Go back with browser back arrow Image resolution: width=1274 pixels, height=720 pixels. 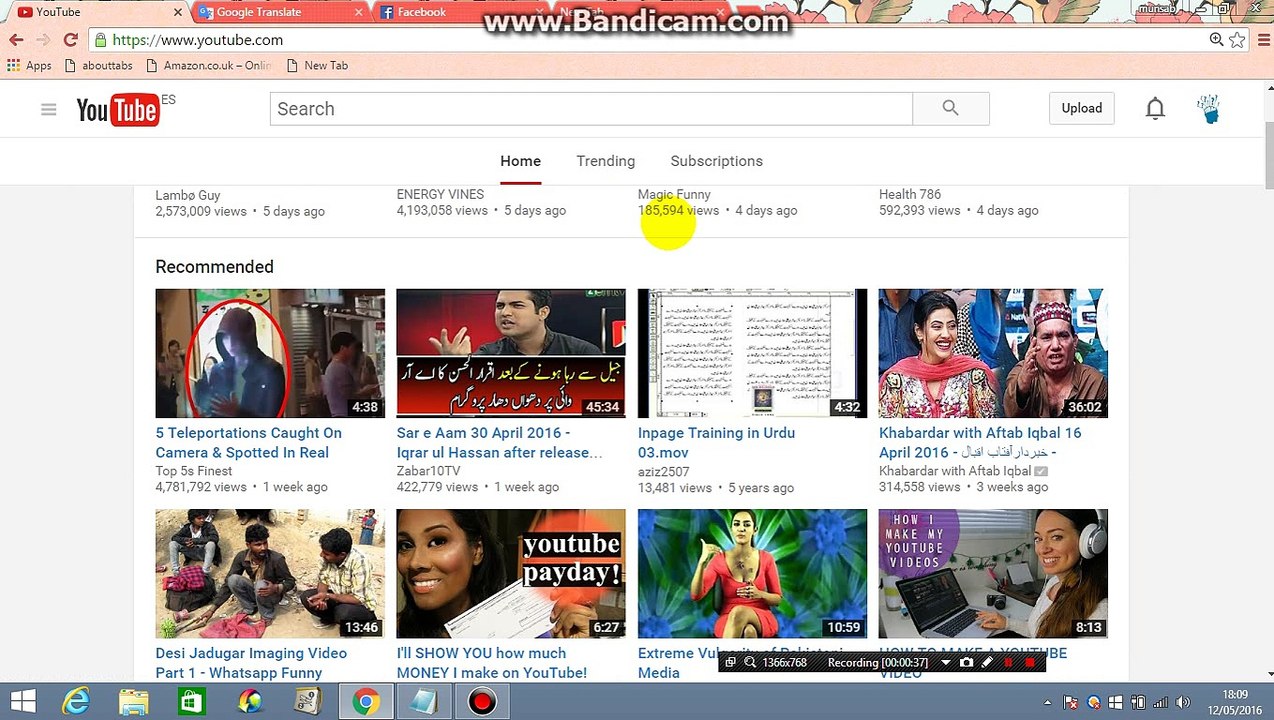click(x=16, y=40)
